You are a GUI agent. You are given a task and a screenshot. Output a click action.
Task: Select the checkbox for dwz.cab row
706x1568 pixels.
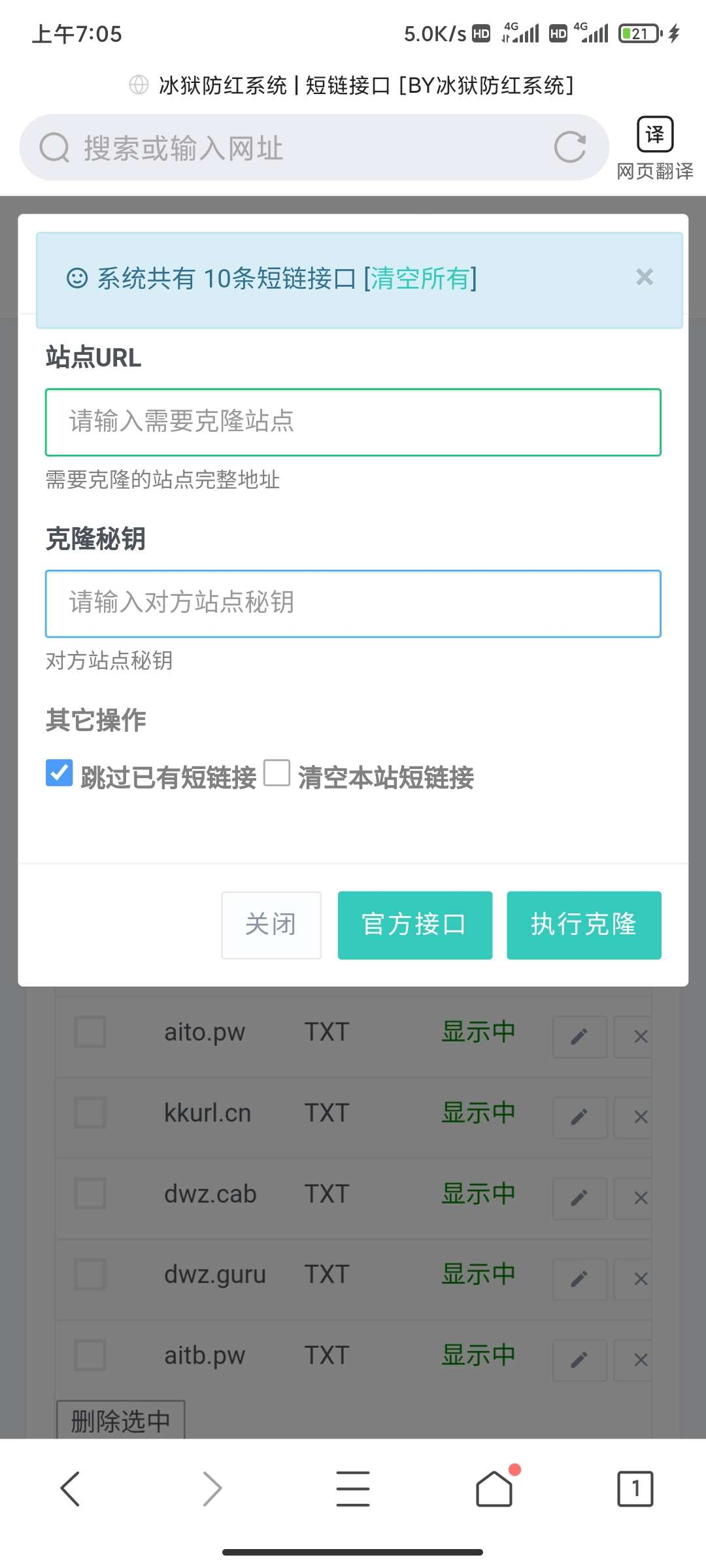89,1194
